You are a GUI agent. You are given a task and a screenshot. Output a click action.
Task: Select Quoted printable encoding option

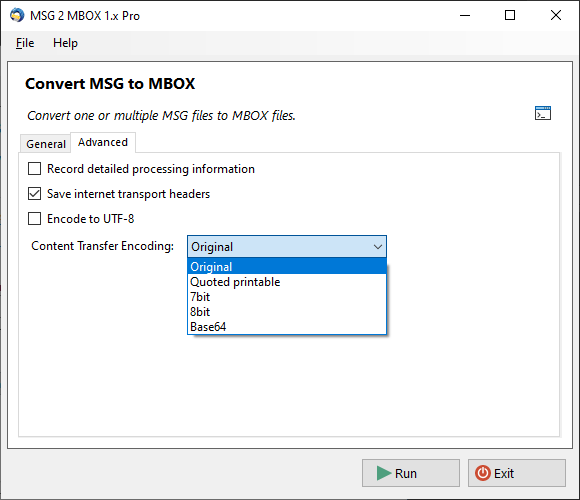287,282
